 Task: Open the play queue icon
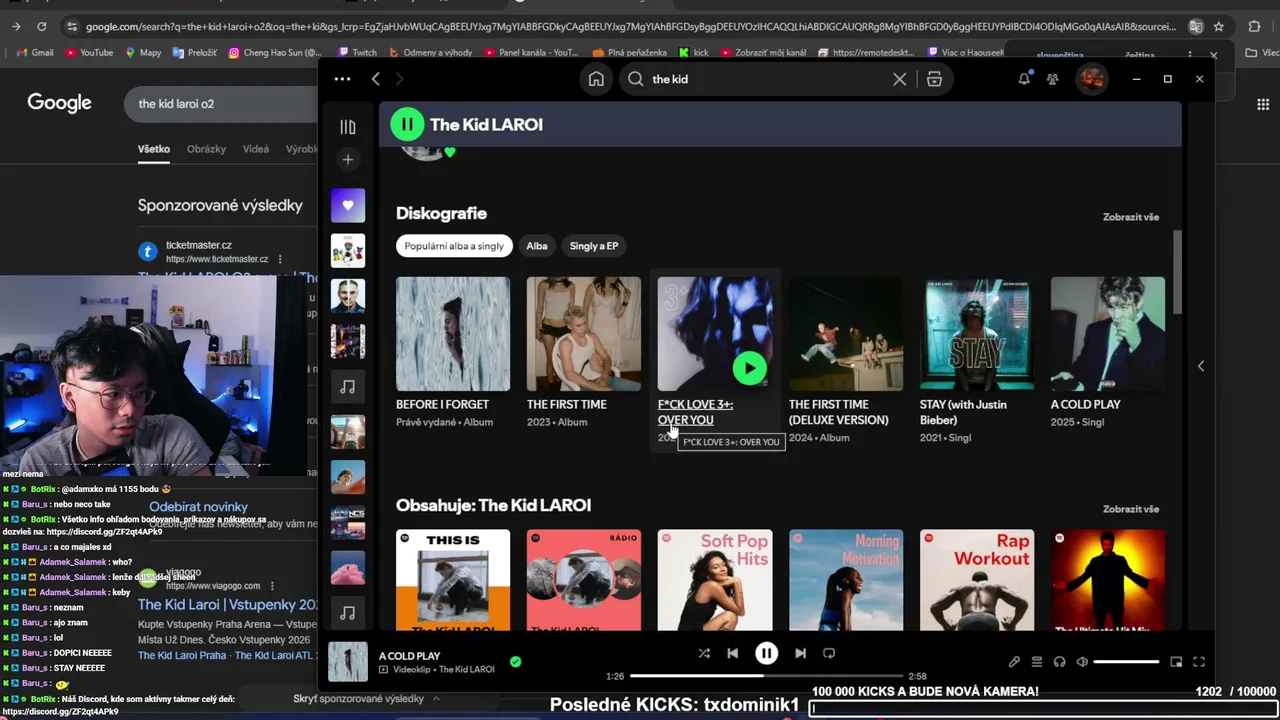(1037, 662)
